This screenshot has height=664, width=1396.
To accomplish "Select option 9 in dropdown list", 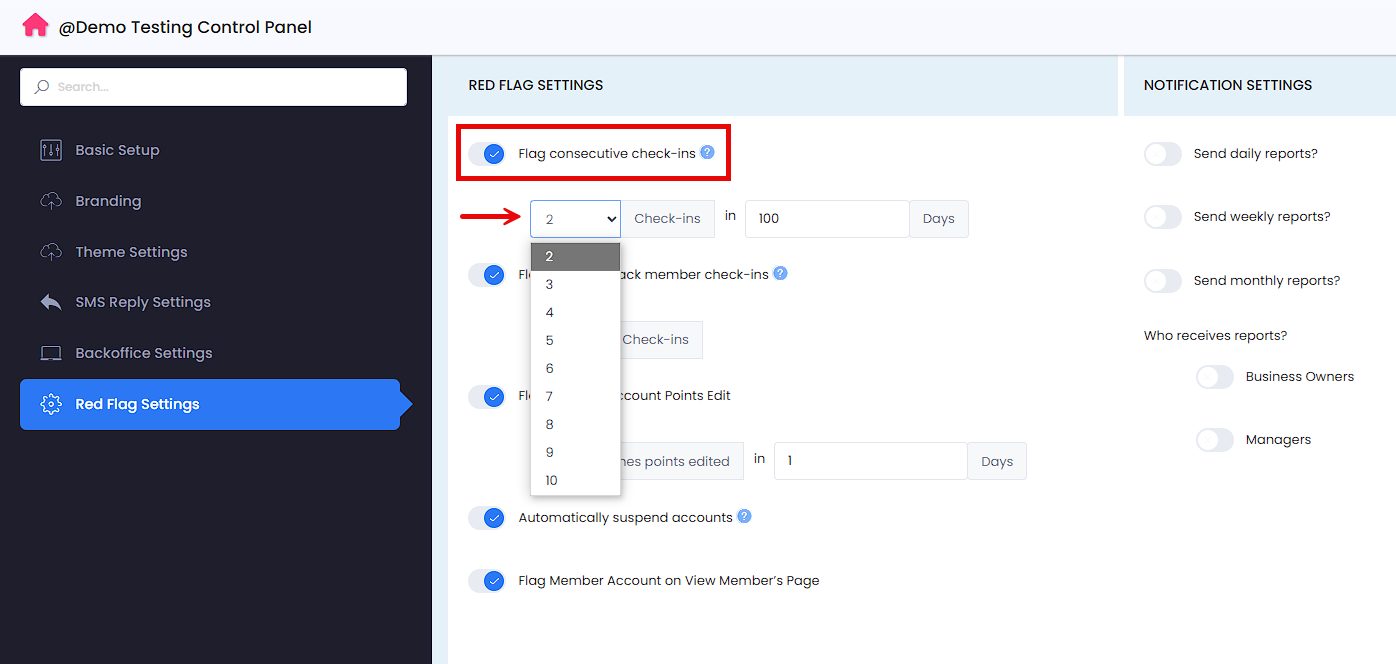I will (x=575, y=453).
